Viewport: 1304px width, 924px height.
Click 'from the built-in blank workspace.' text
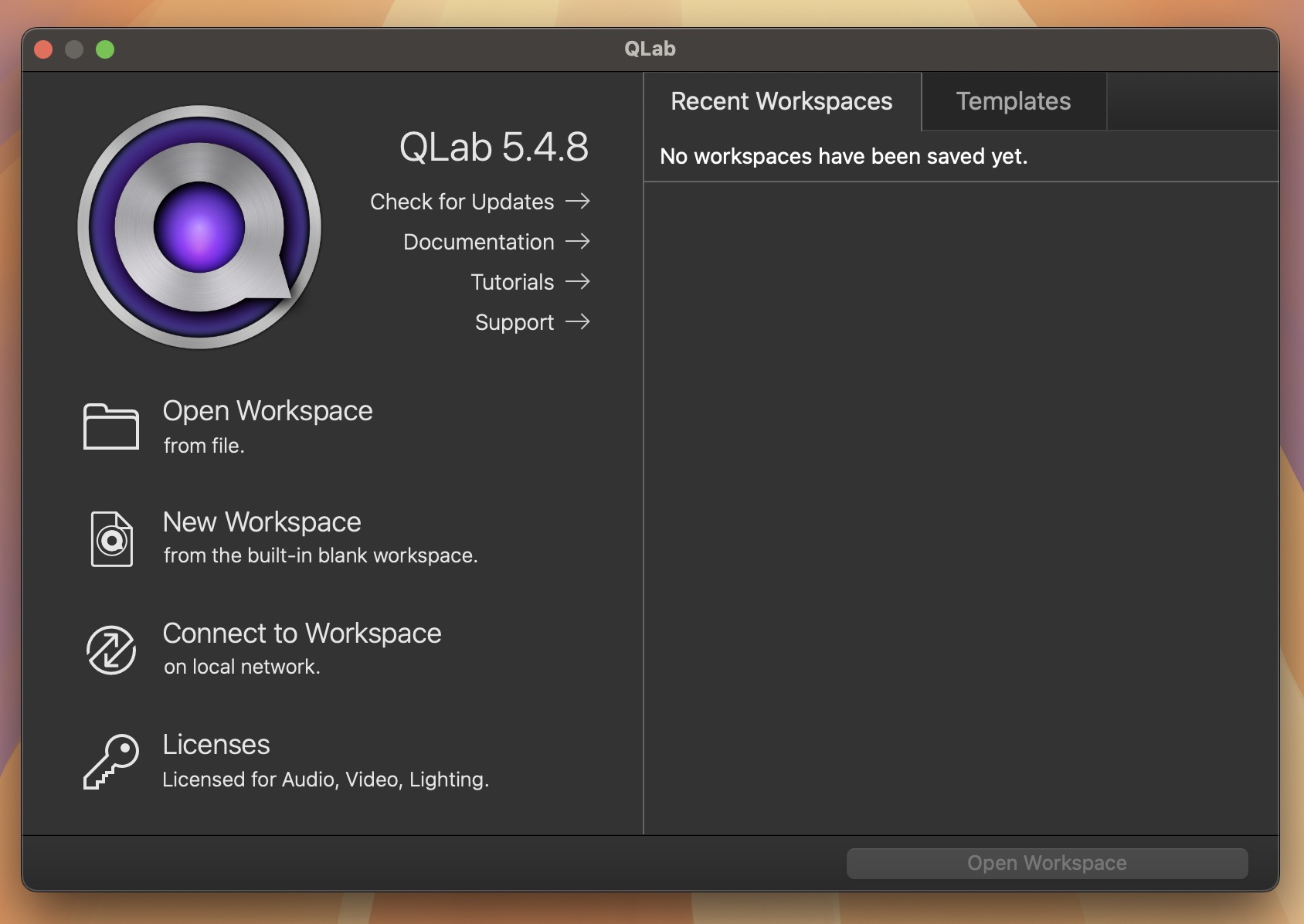[321, 555]
